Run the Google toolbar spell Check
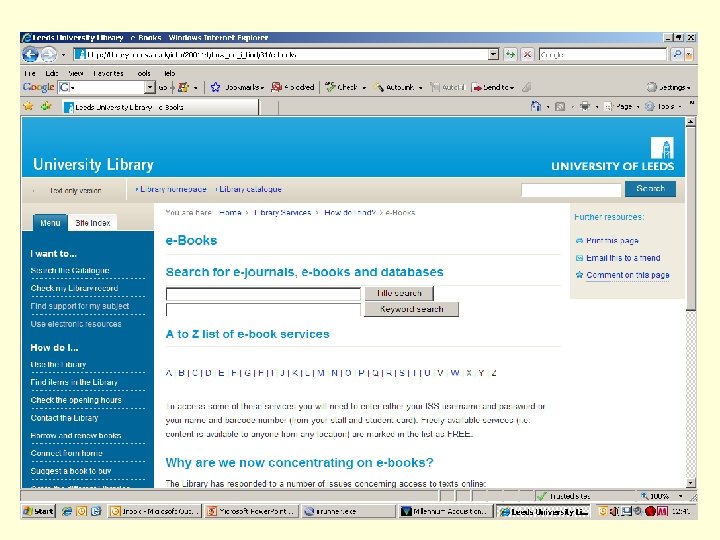The image size is (720, 540). 344,87
